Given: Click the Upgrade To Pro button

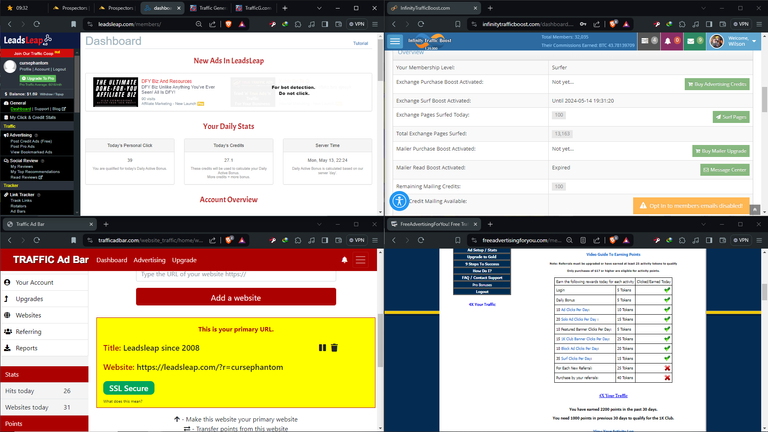Looking at the screenshot, I should pyautogui.click(x=38, y=78).
